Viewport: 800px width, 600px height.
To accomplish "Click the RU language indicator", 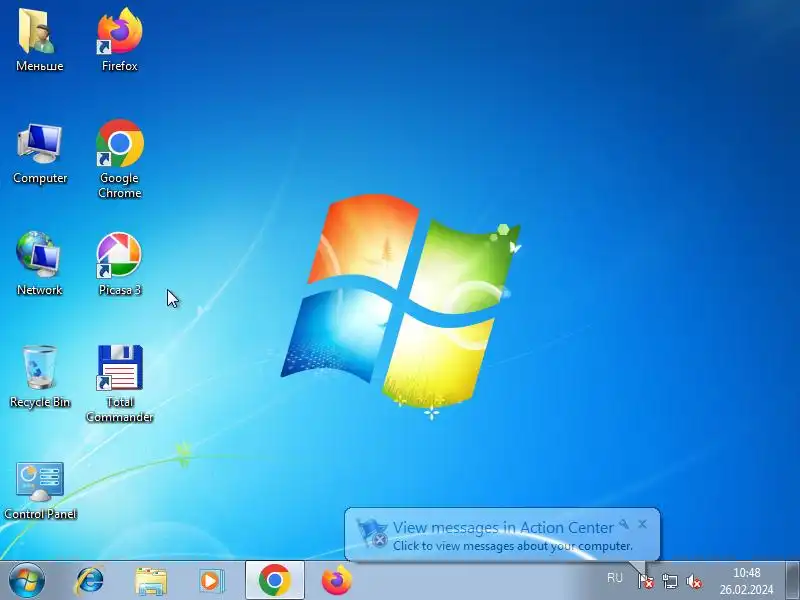I will coord(615,578).
